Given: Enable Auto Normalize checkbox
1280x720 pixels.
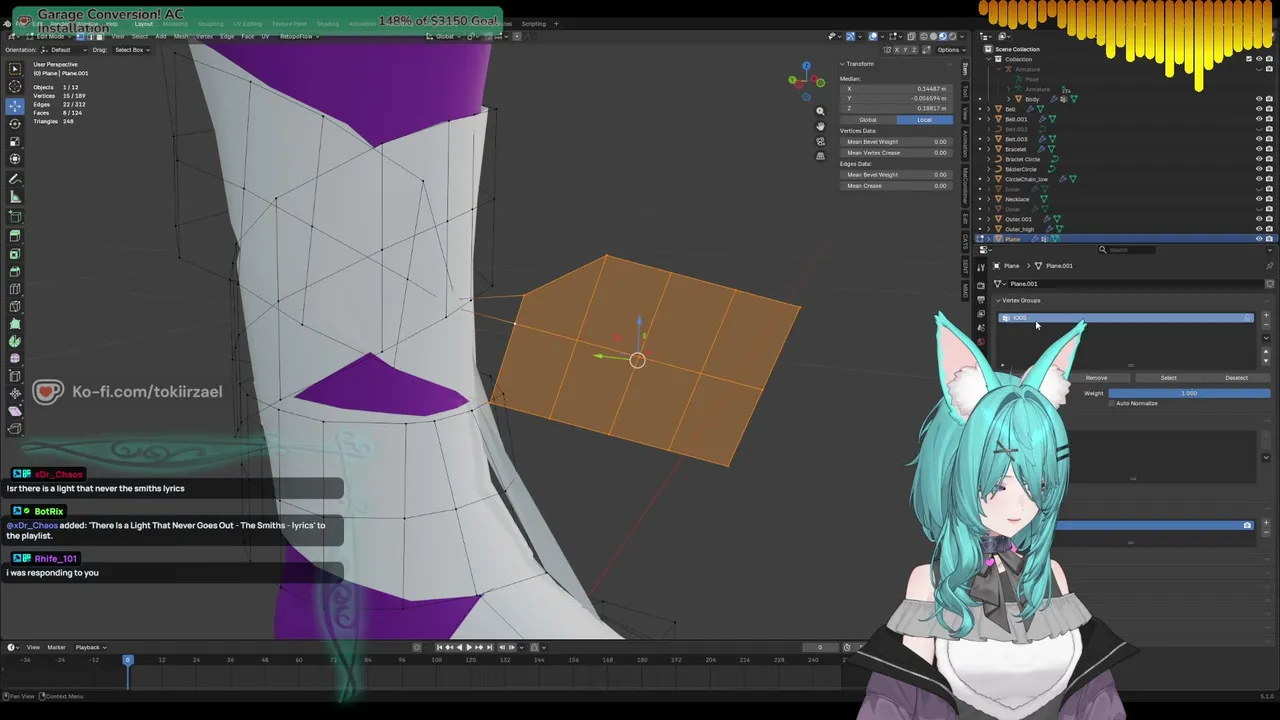Looking at the screenshot, I should pyautogui.click(x=1111, y=403).
